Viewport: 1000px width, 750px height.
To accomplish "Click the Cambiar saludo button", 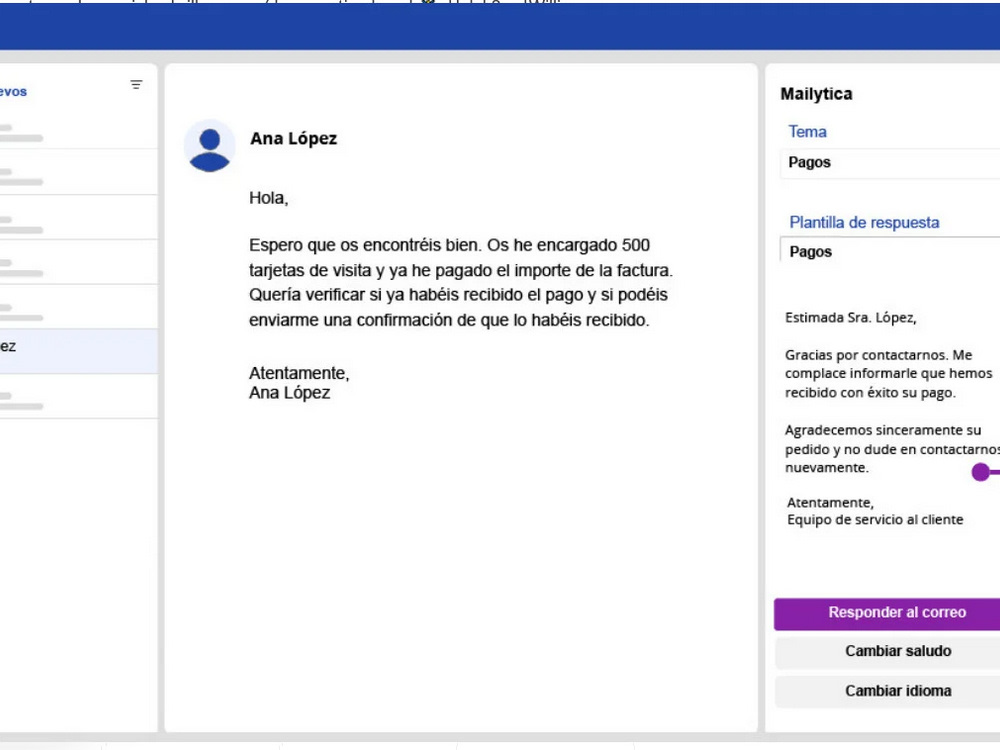I will tap(888, 652).
